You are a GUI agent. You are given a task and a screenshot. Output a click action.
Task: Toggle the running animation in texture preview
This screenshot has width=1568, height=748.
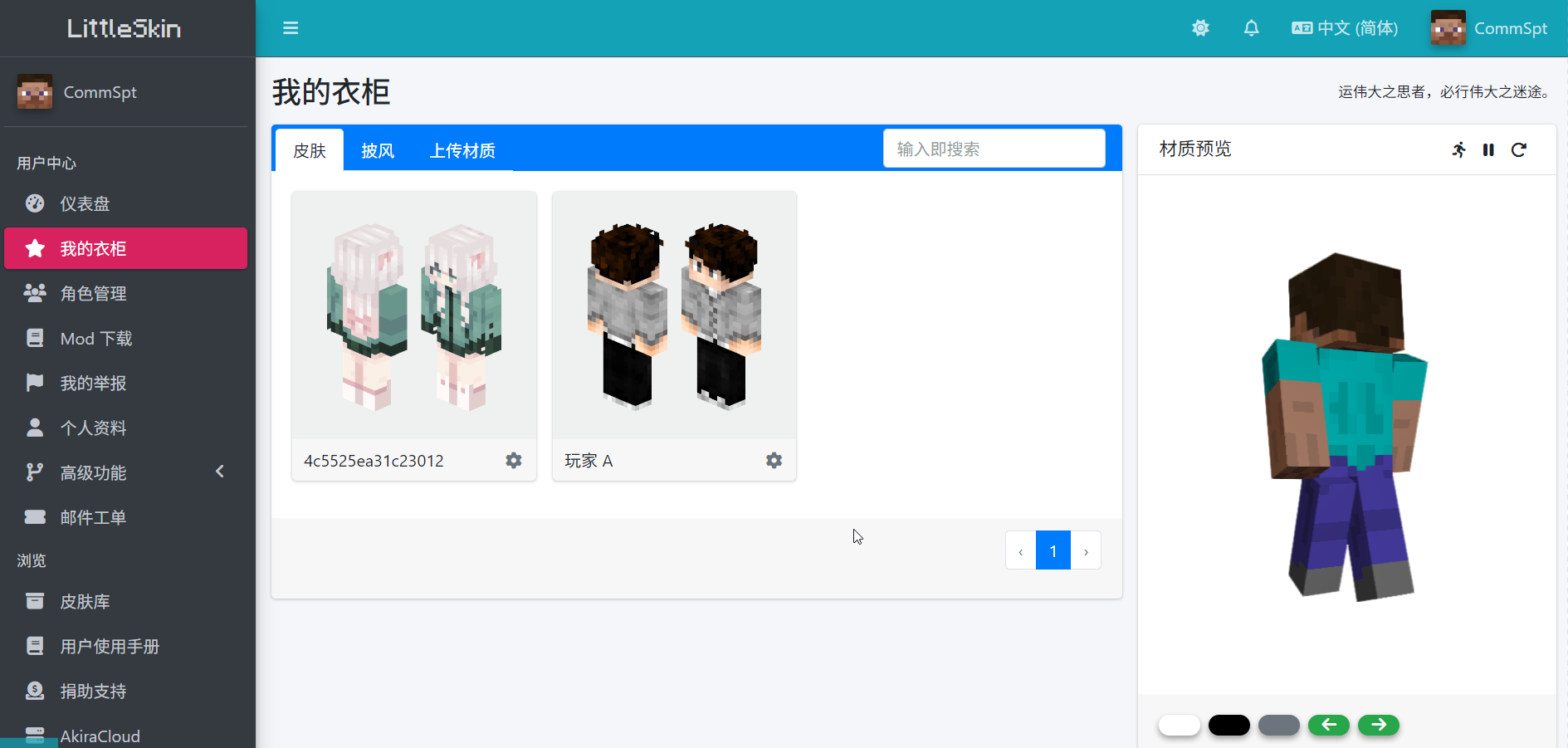1458,150
